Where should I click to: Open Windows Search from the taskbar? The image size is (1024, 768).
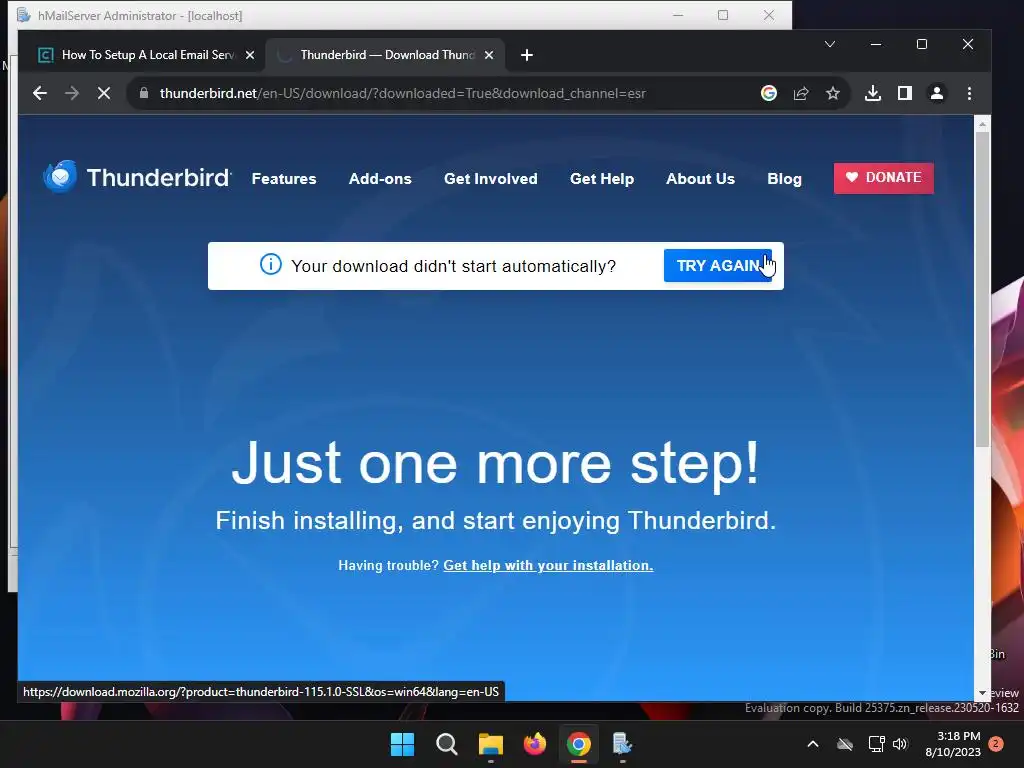[x=447, y=744]
